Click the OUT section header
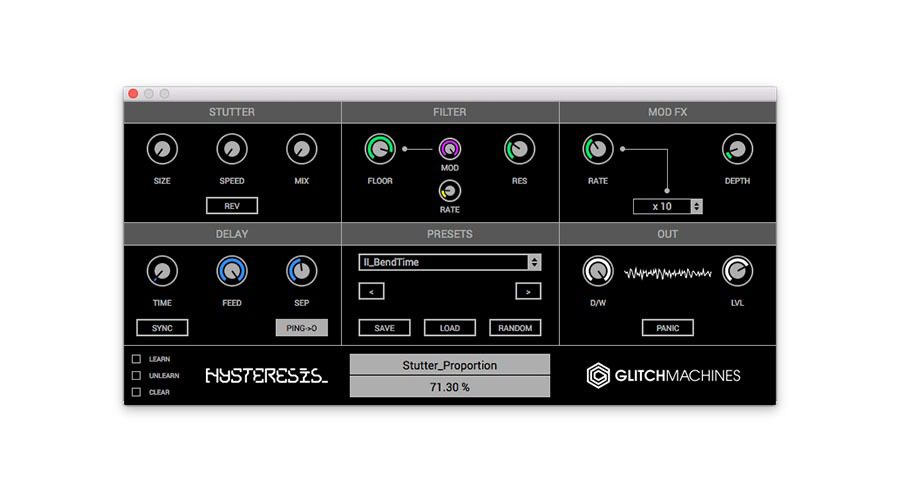The image size is (900, 500). tap(668, 234)
